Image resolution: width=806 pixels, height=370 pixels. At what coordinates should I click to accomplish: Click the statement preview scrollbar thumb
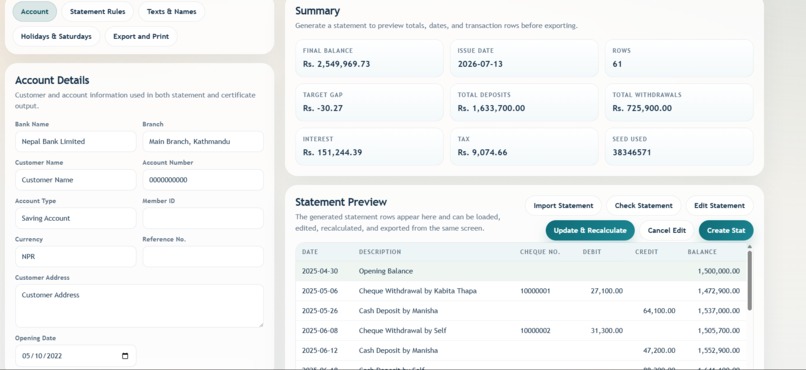click(749, 280)
